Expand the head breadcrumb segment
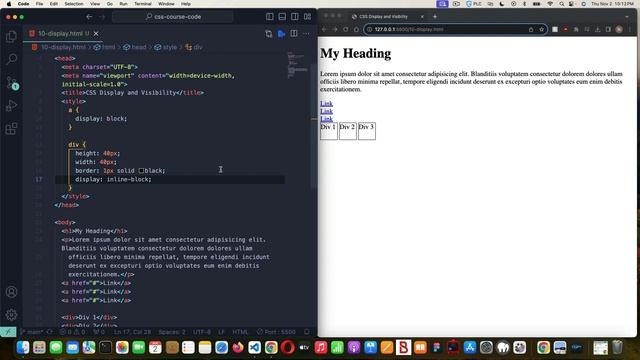This screenshot has width=640, height=360. point(135,47)
